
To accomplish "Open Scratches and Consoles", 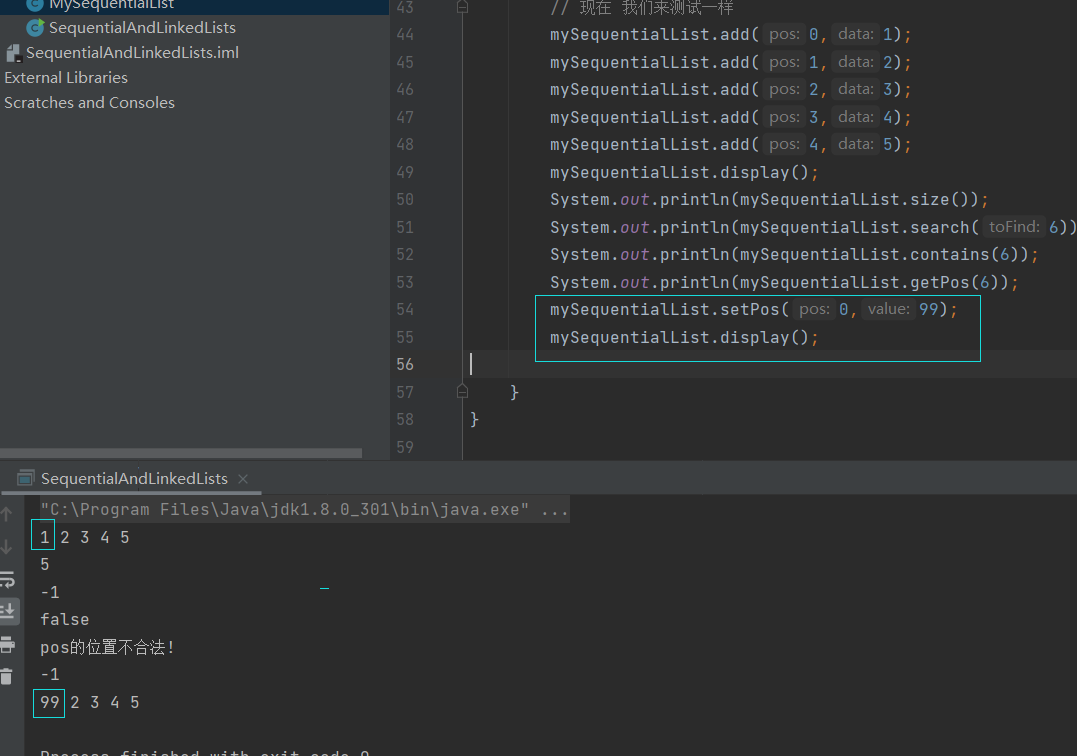I will [89, 102].
